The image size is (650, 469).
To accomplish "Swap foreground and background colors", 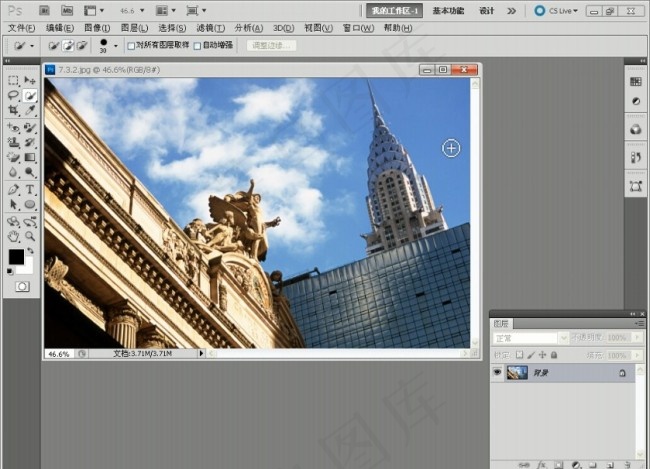I will tap(30, 251).
